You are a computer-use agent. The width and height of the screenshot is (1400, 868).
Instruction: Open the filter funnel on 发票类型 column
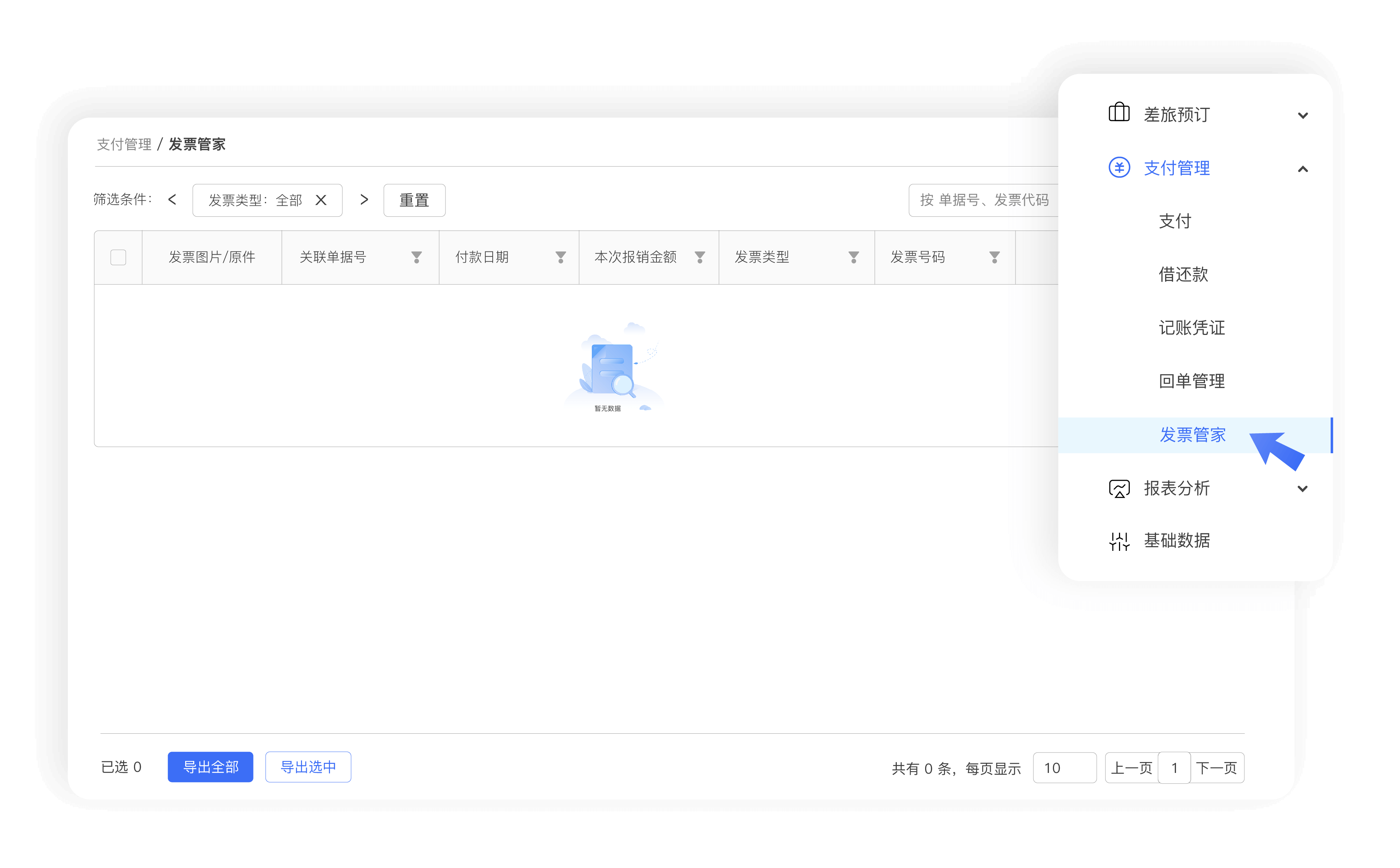click(854, 257)
